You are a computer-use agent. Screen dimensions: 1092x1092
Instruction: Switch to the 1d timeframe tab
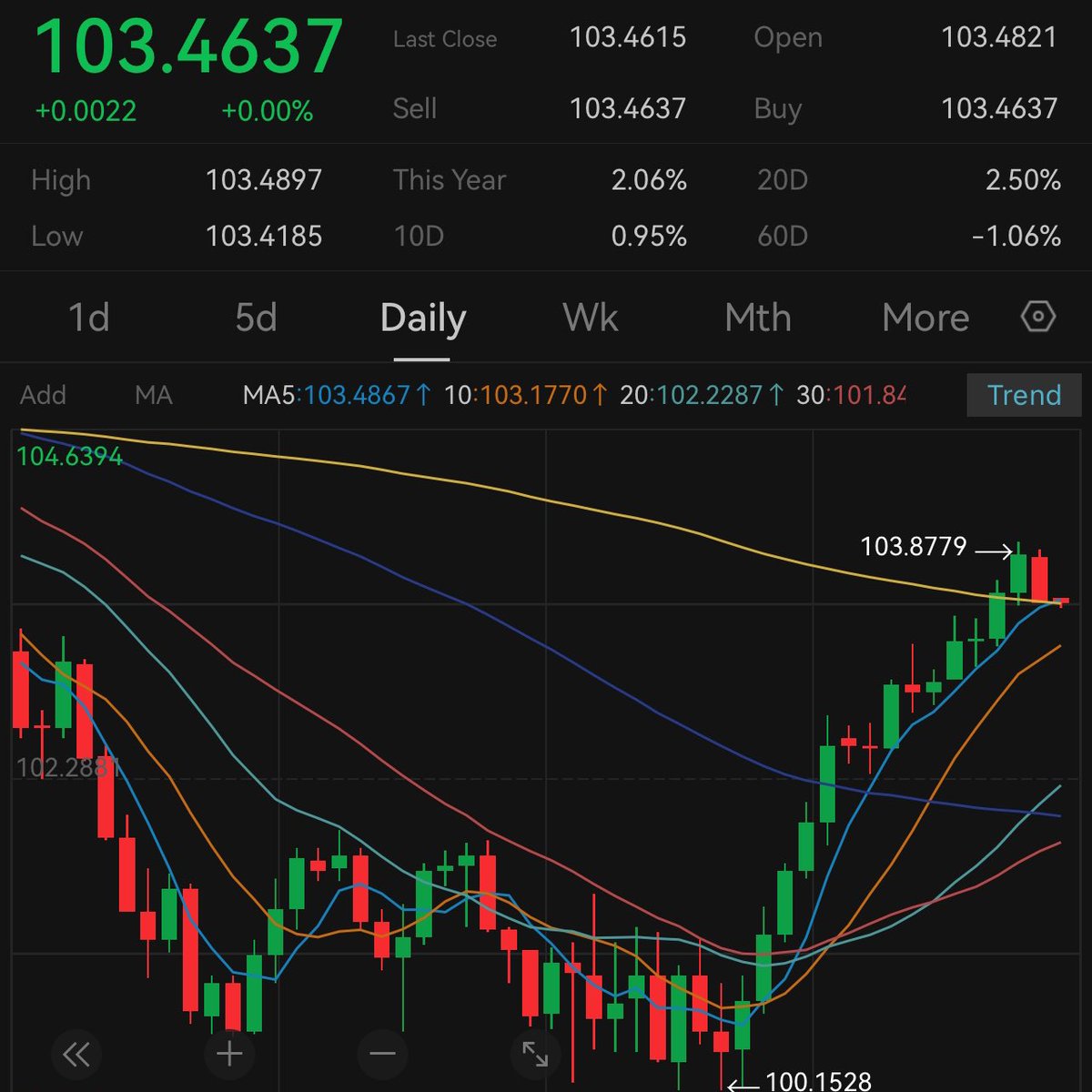point(88,318)
